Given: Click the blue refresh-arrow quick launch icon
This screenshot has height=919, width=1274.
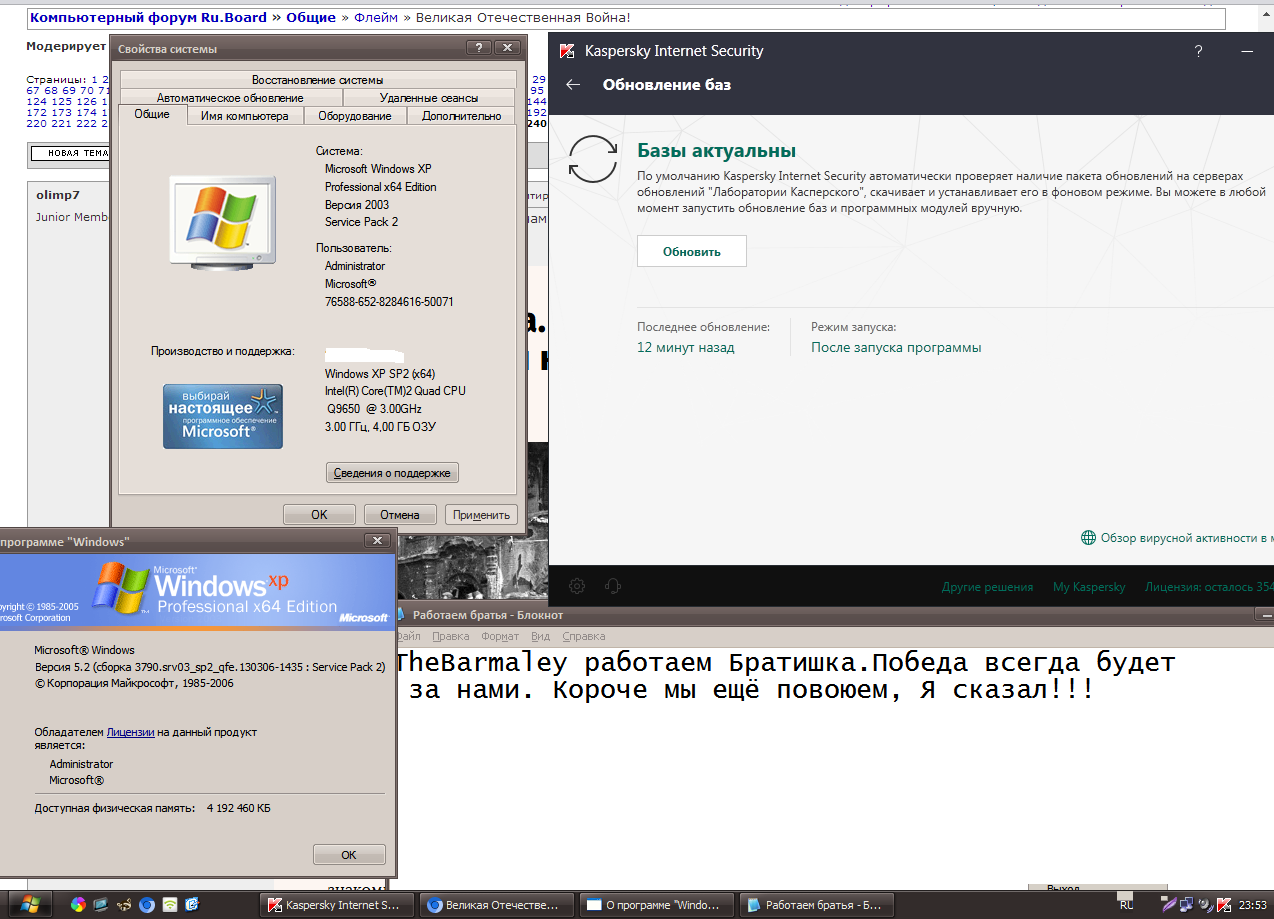Looking at the screenshot, I should [192, 905].
